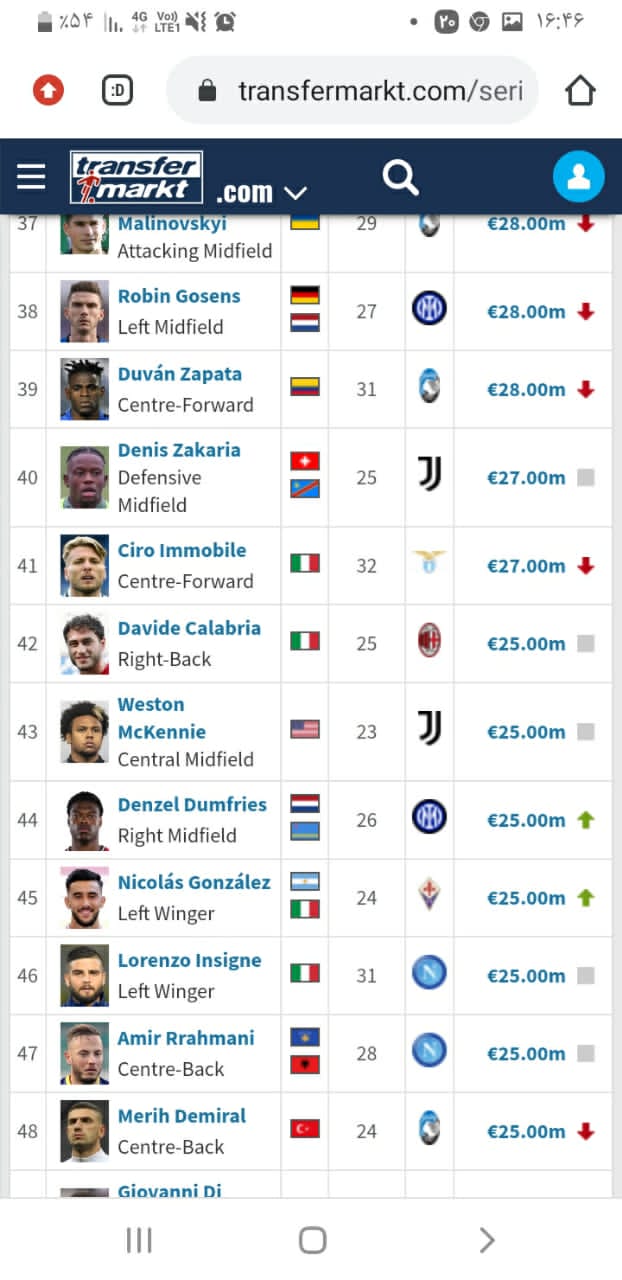
Task: Click Inter club crest for Robin Gosens
Action: tap(429, 310)
